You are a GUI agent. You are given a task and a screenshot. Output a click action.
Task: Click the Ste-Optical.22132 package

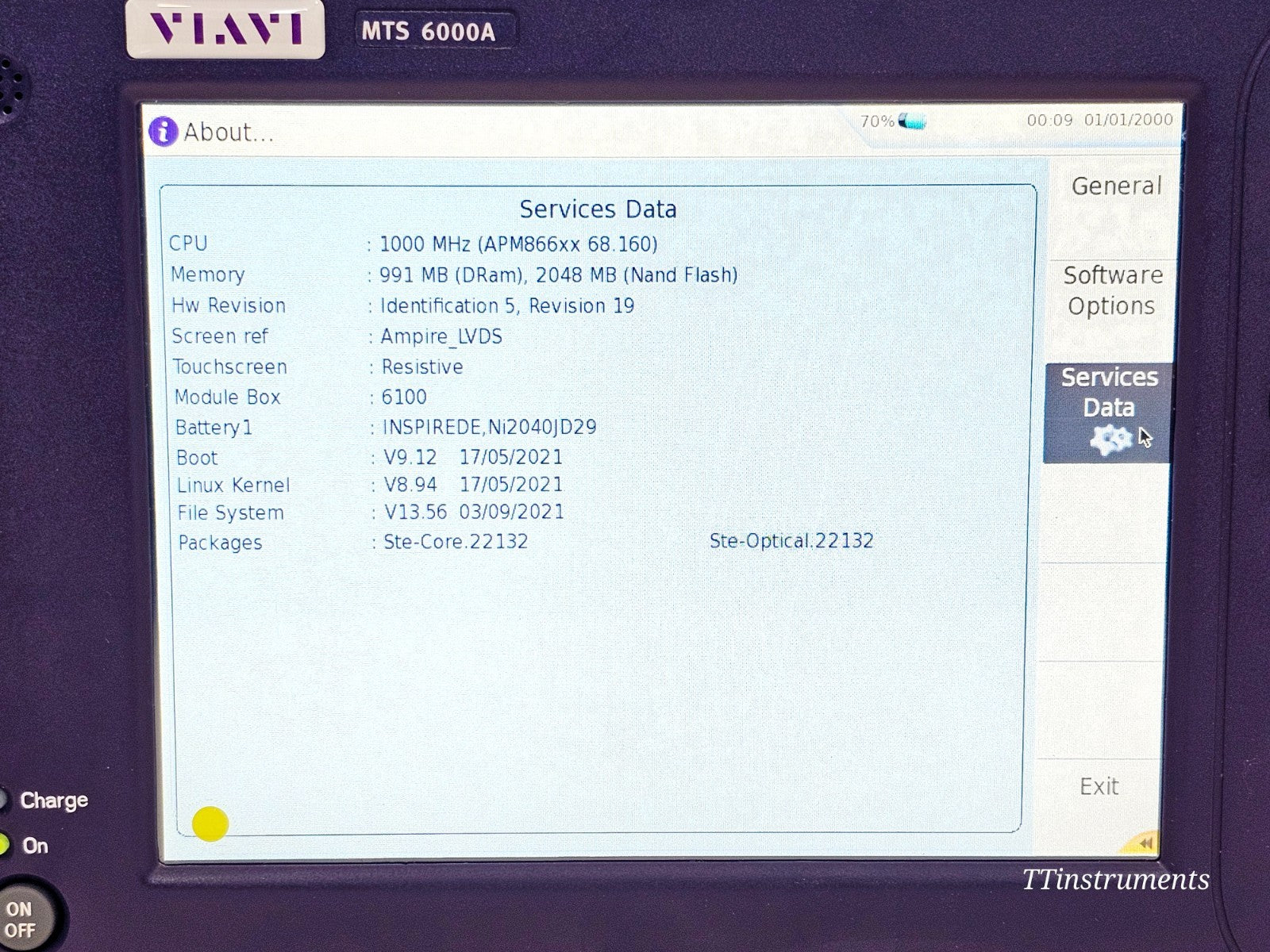(791, 541)
